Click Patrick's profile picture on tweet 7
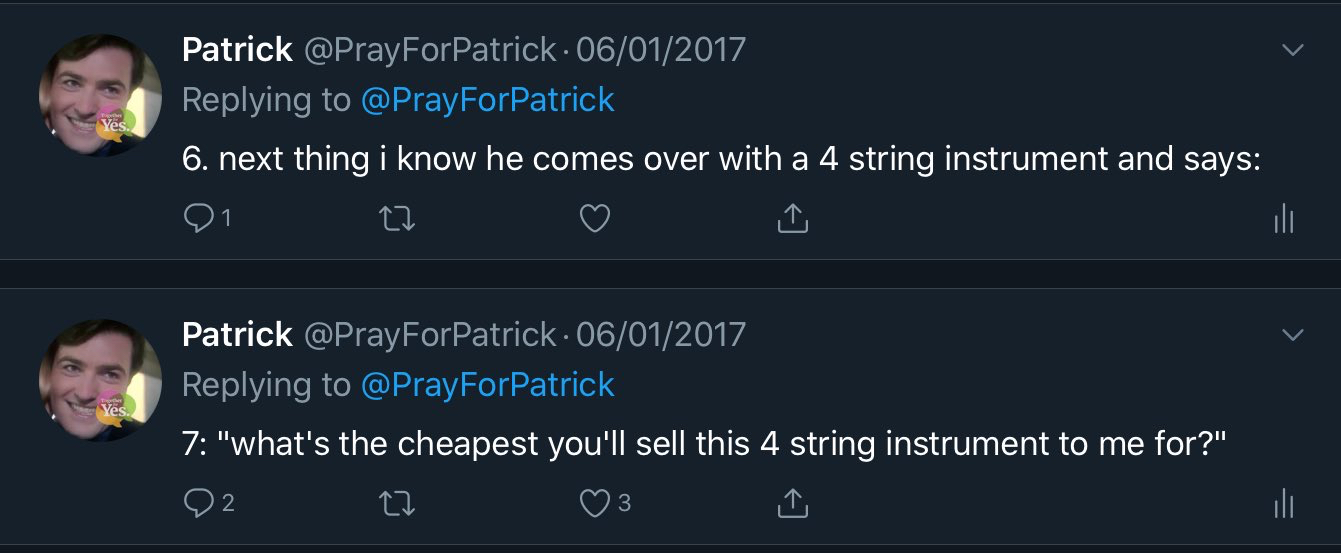 tap(100, 380)
